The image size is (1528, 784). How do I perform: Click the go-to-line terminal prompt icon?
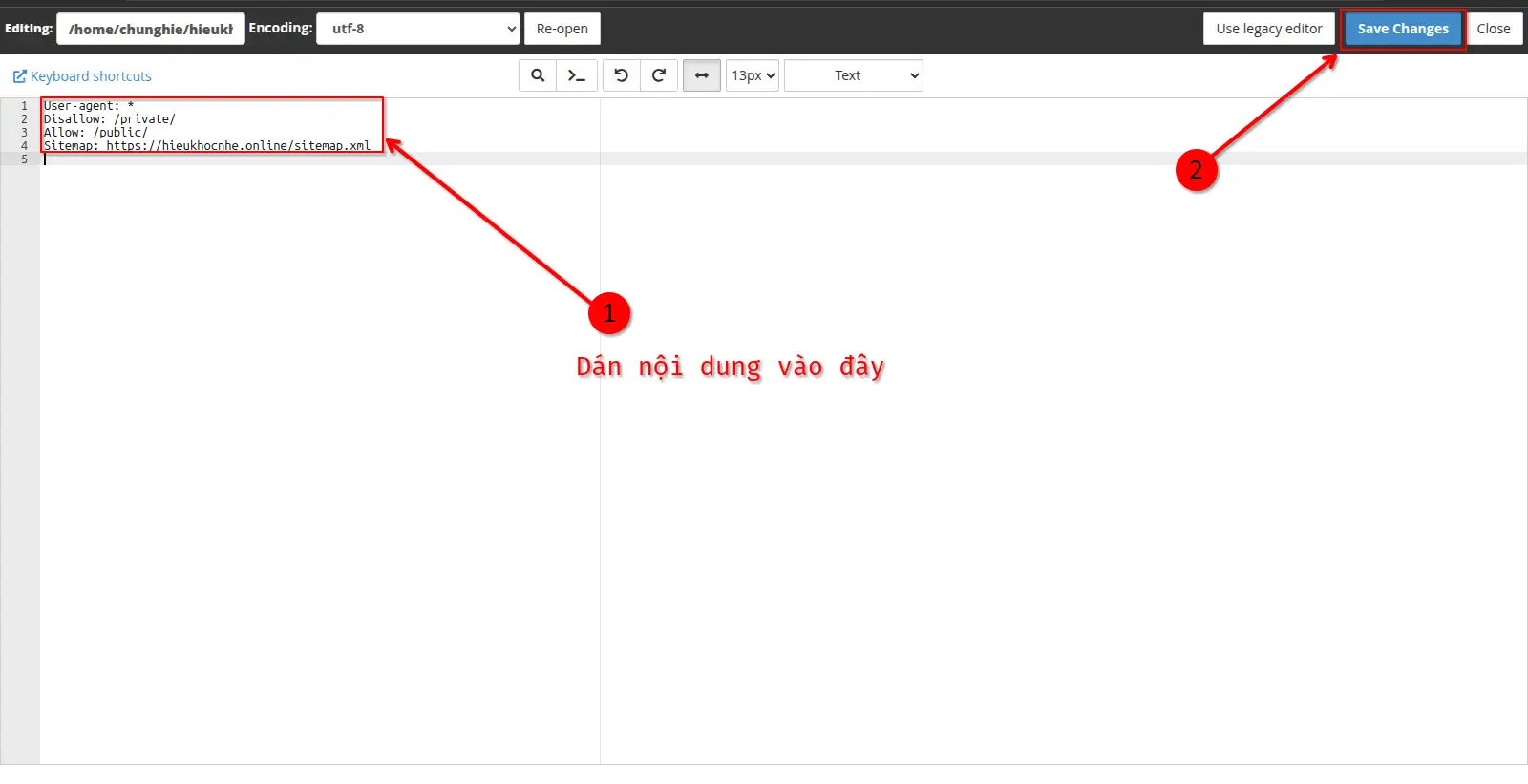click(x=577, y=75)
